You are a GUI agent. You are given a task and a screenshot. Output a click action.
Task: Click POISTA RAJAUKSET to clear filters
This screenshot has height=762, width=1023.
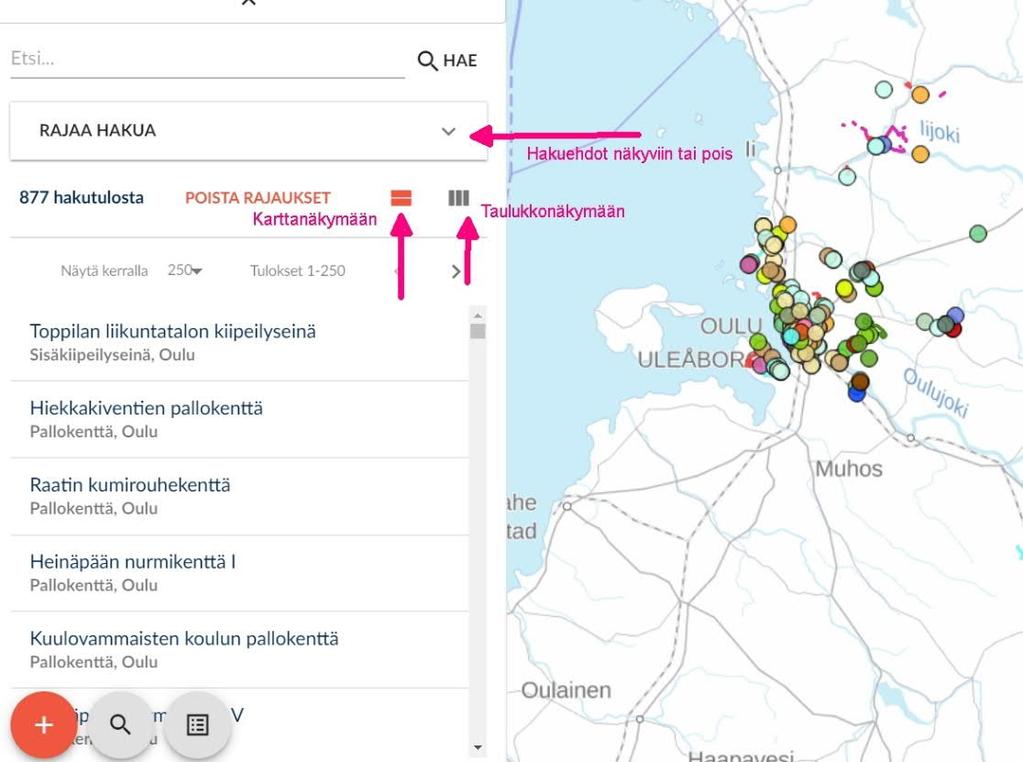[258, 198]
